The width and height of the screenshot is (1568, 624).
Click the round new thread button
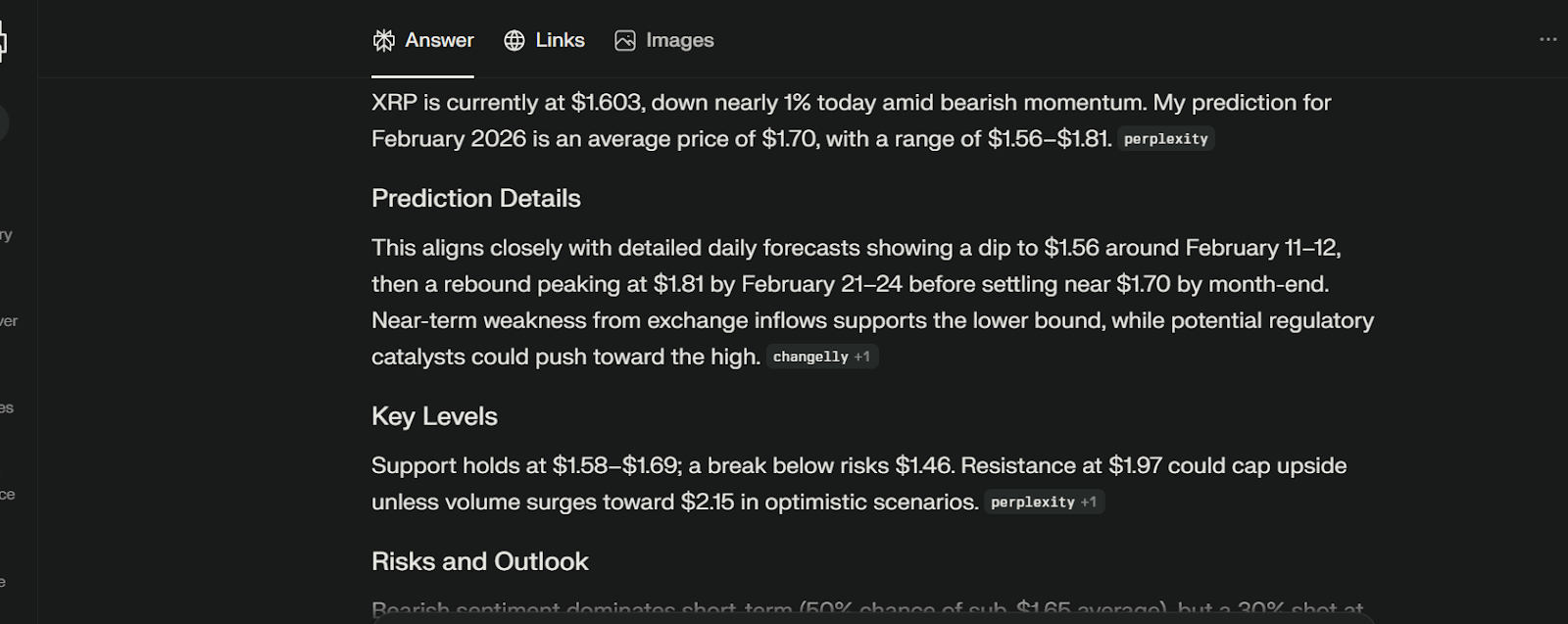click(x=3, y=123)
